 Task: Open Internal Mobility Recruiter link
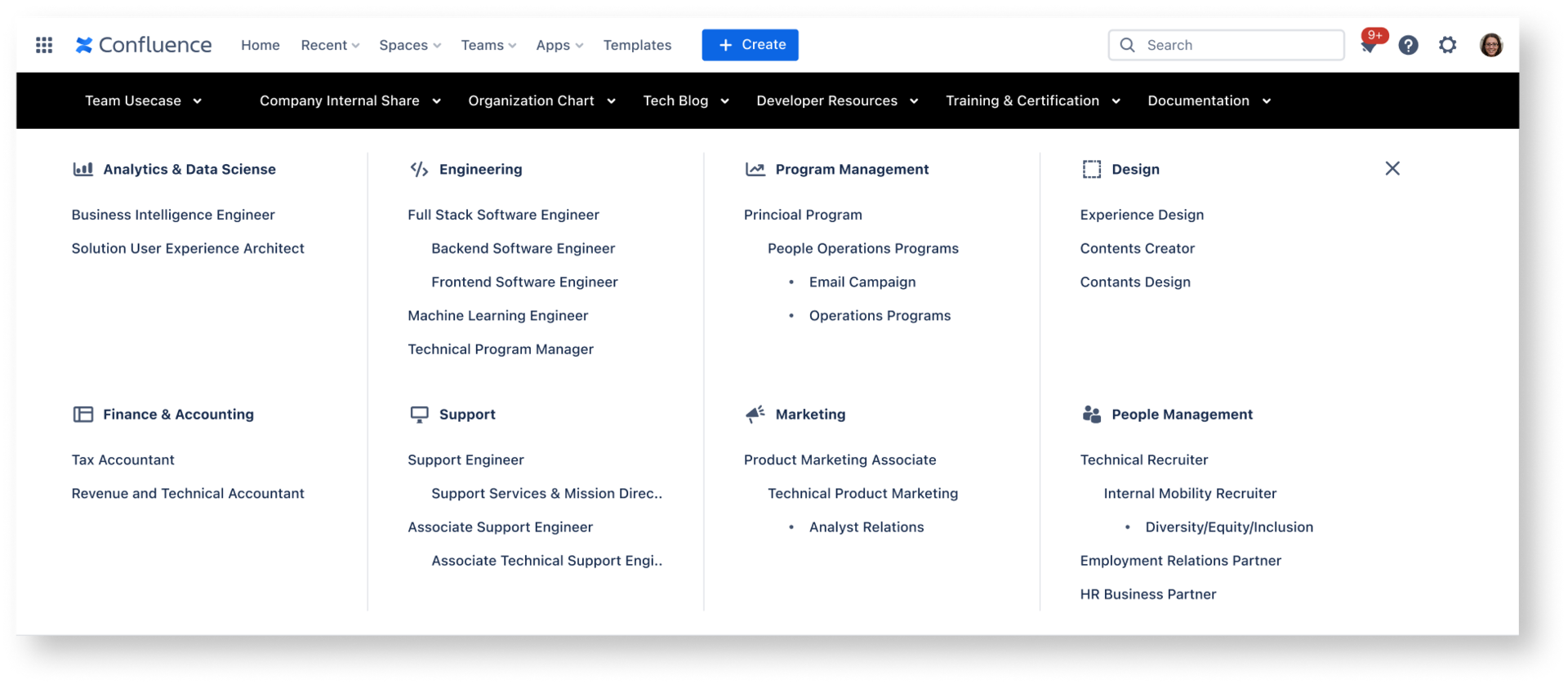[x=1190, y=493]
